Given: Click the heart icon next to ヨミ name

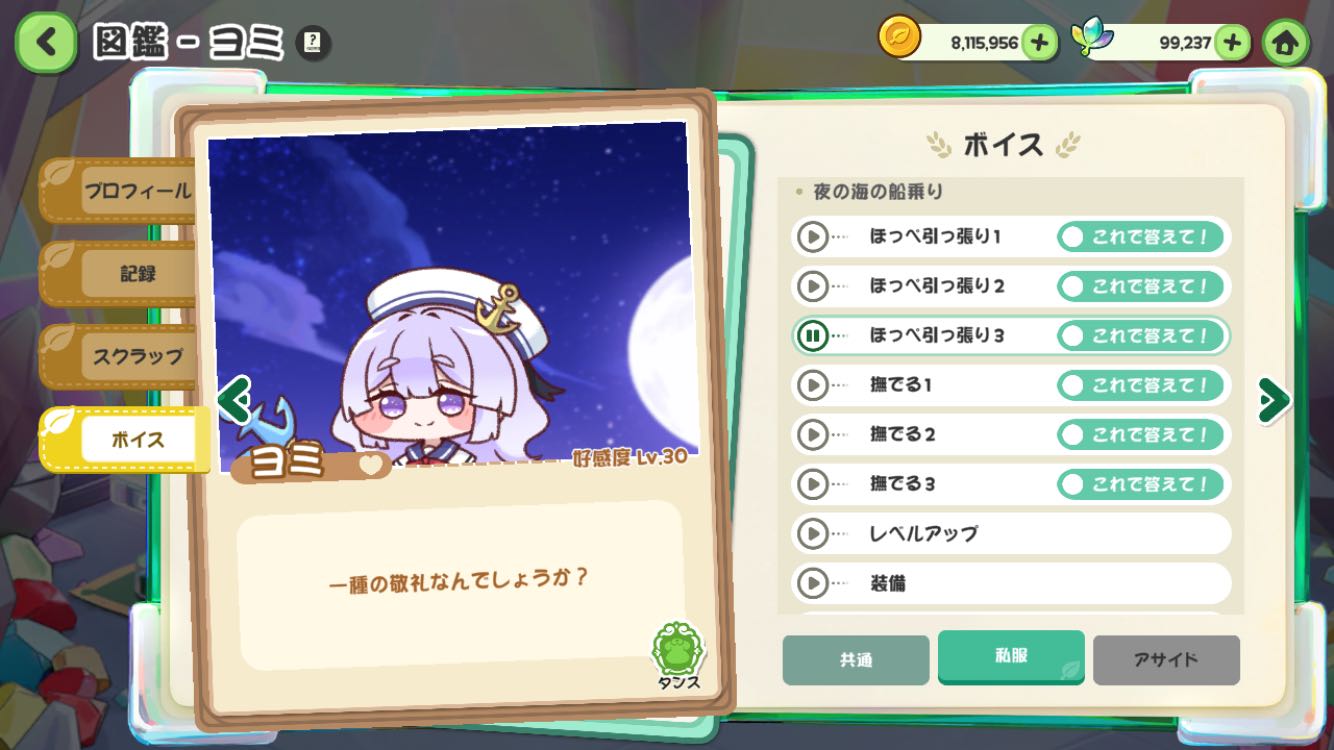Looking at the screenshot, I should point(371,464).
